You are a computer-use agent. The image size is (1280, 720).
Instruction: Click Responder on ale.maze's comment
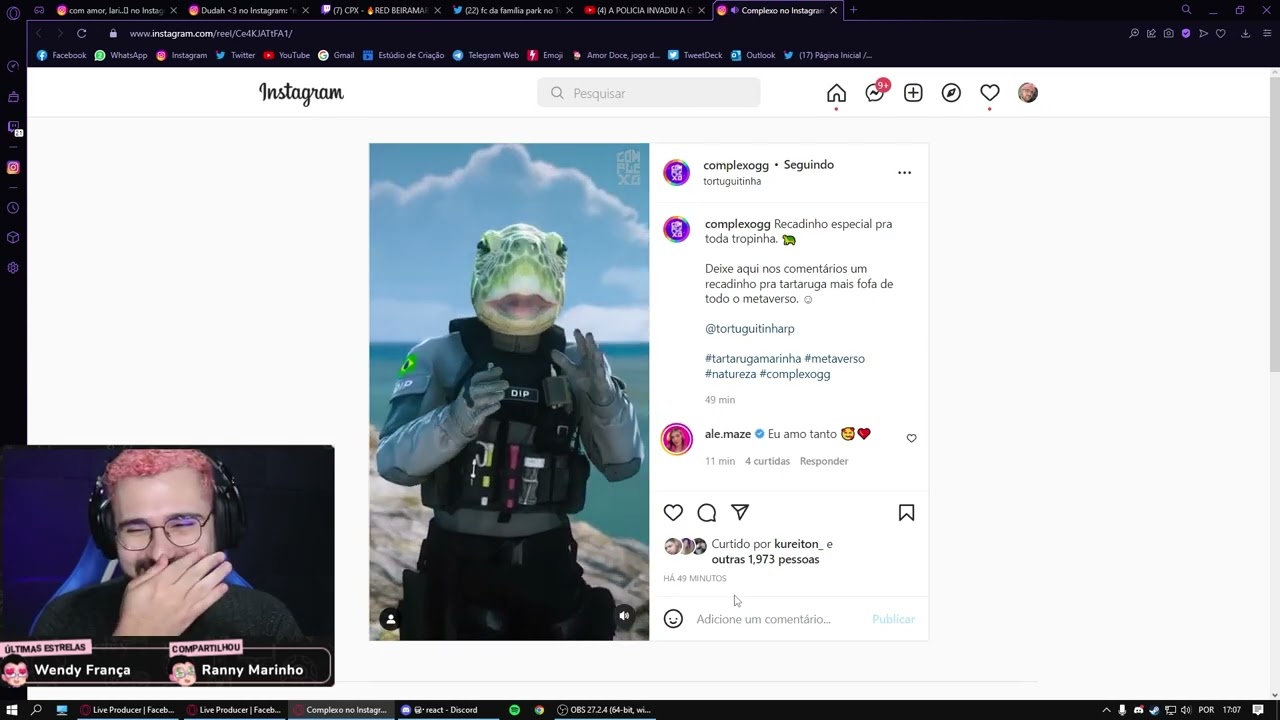(824, 461)
